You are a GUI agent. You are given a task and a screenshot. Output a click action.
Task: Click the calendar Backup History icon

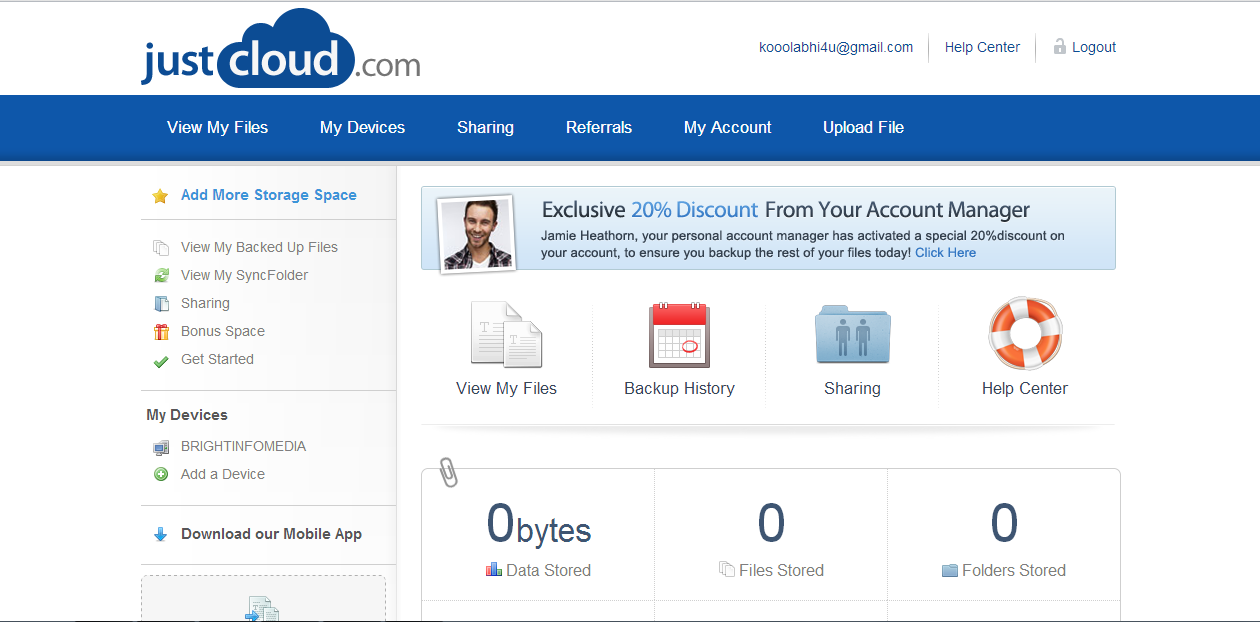click(x=679, y=335)
